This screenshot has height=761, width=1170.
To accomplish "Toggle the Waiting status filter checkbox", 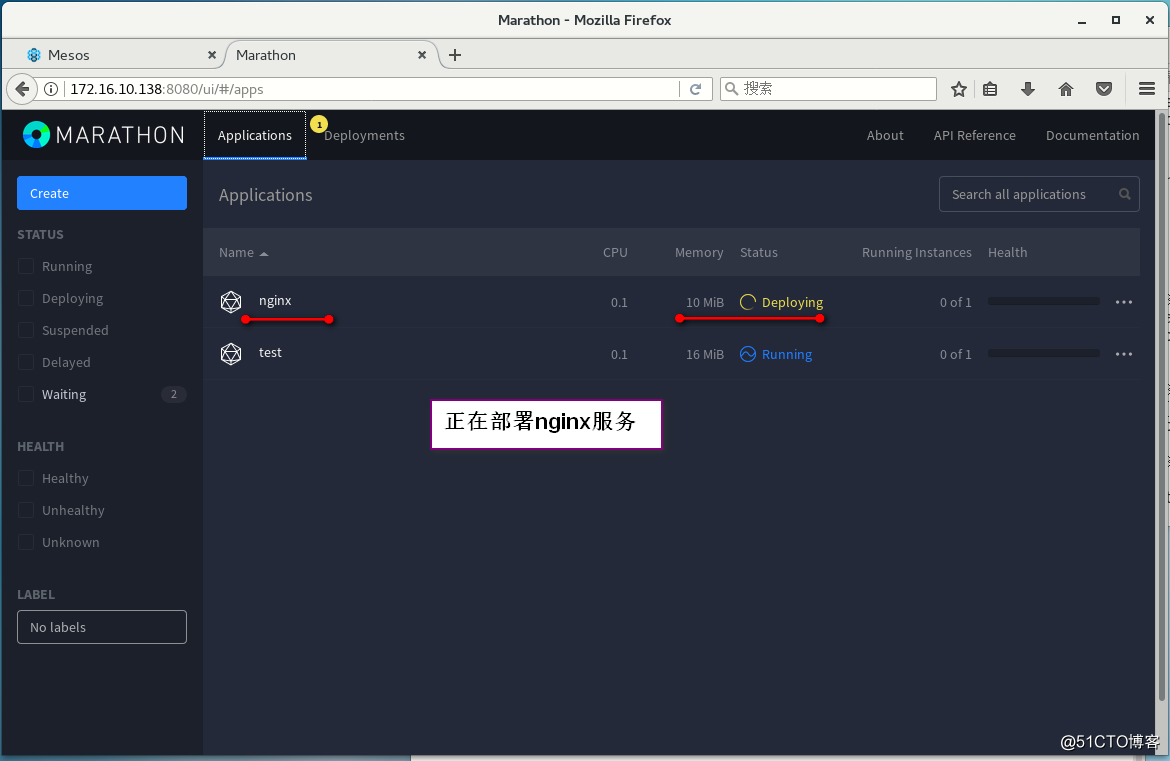I will tap(26, 394).
